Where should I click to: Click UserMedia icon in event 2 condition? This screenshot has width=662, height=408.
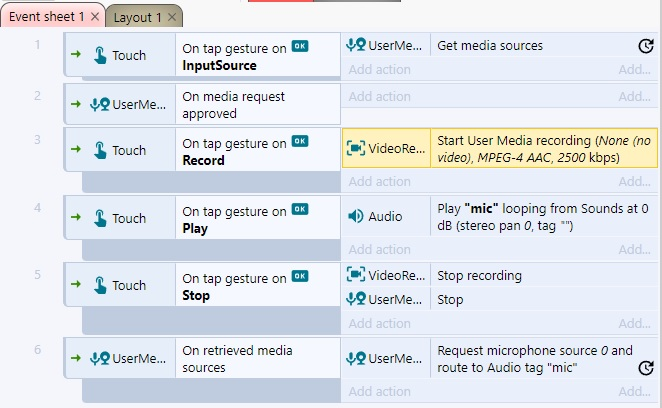(100, 104)
